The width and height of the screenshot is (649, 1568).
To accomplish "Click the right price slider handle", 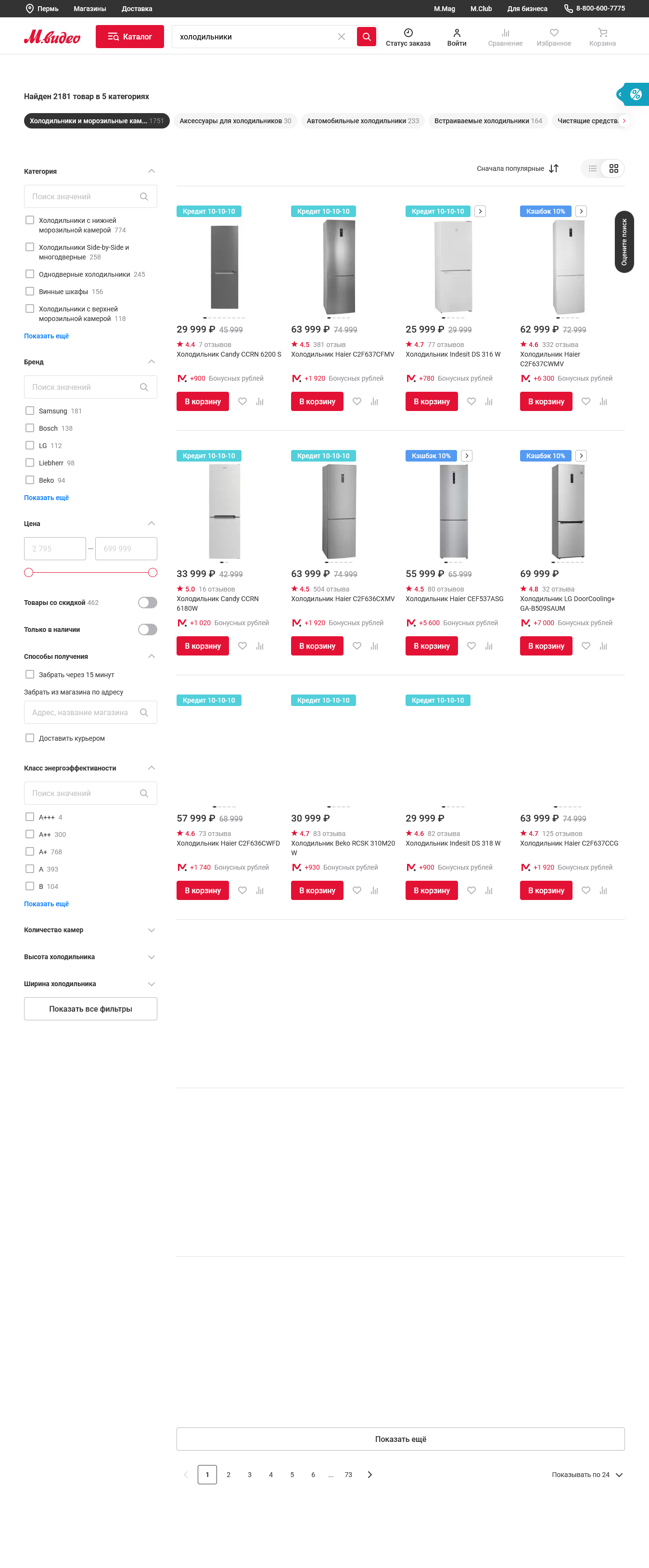I will click(x=153, y=572).
